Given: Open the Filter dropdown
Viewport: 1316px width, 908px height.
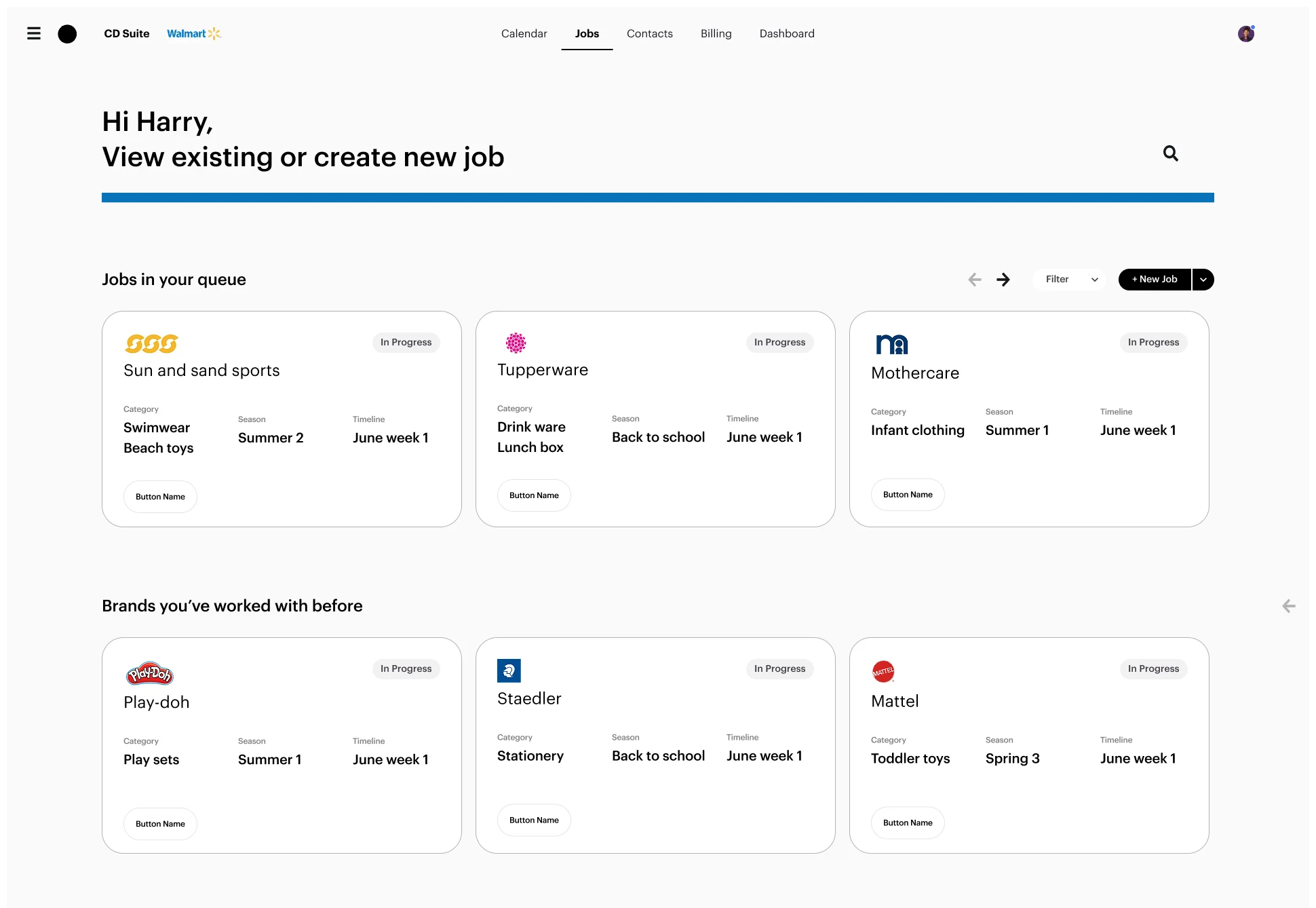Looking at the screenshot, I should coord(1069,280).
